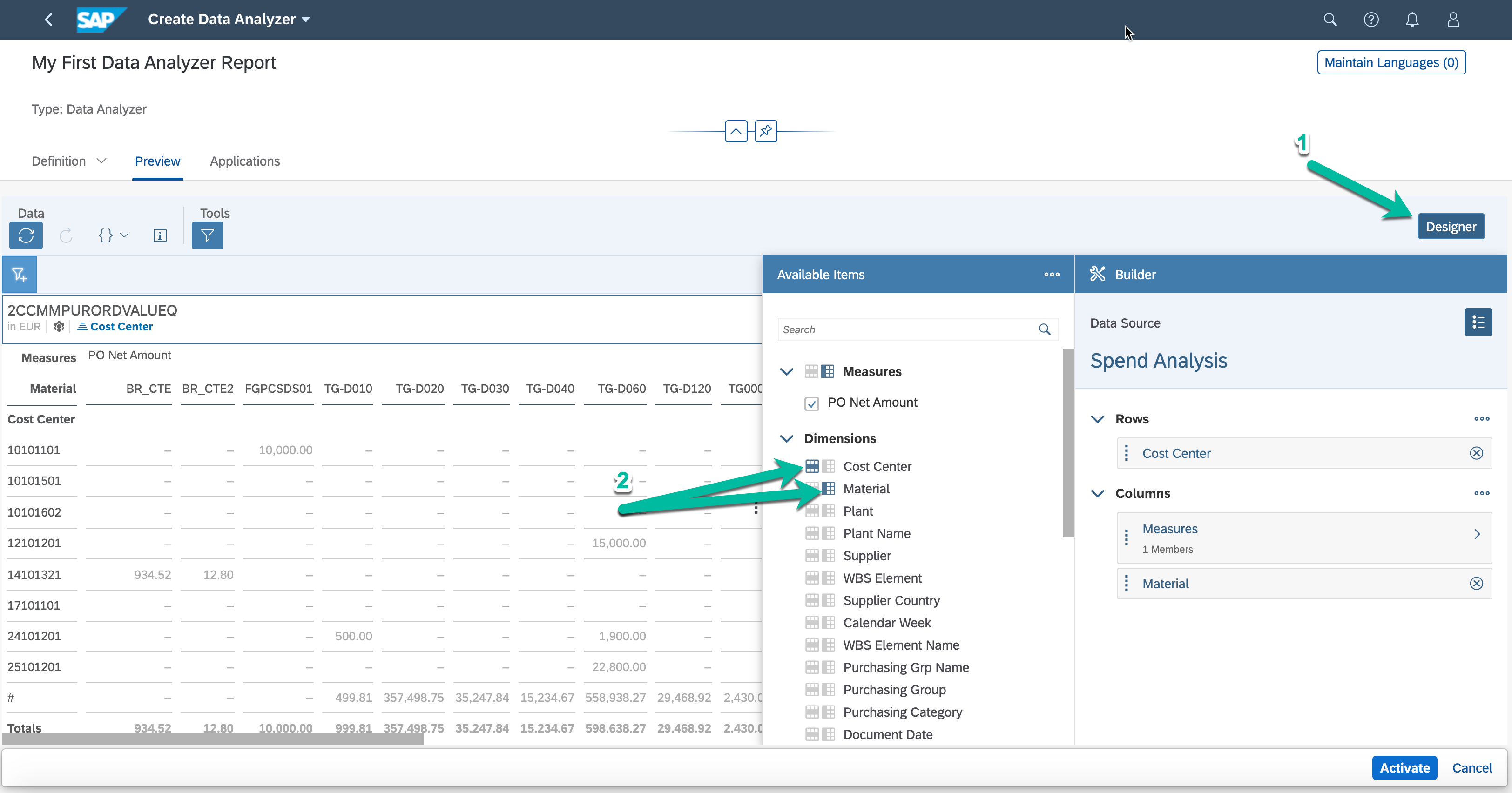Open the notifications bell icon
The height and width of the screenshot is (793, 1512).
pyautogui.click(x=1411, y=20)
